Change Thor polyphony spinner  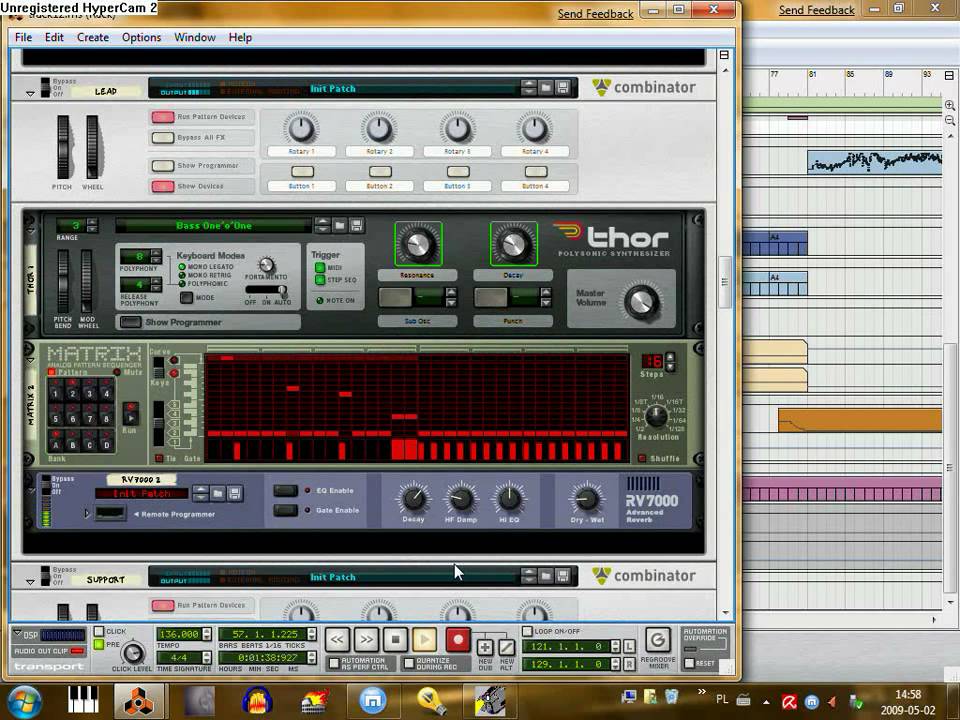(x=156, y=256)
